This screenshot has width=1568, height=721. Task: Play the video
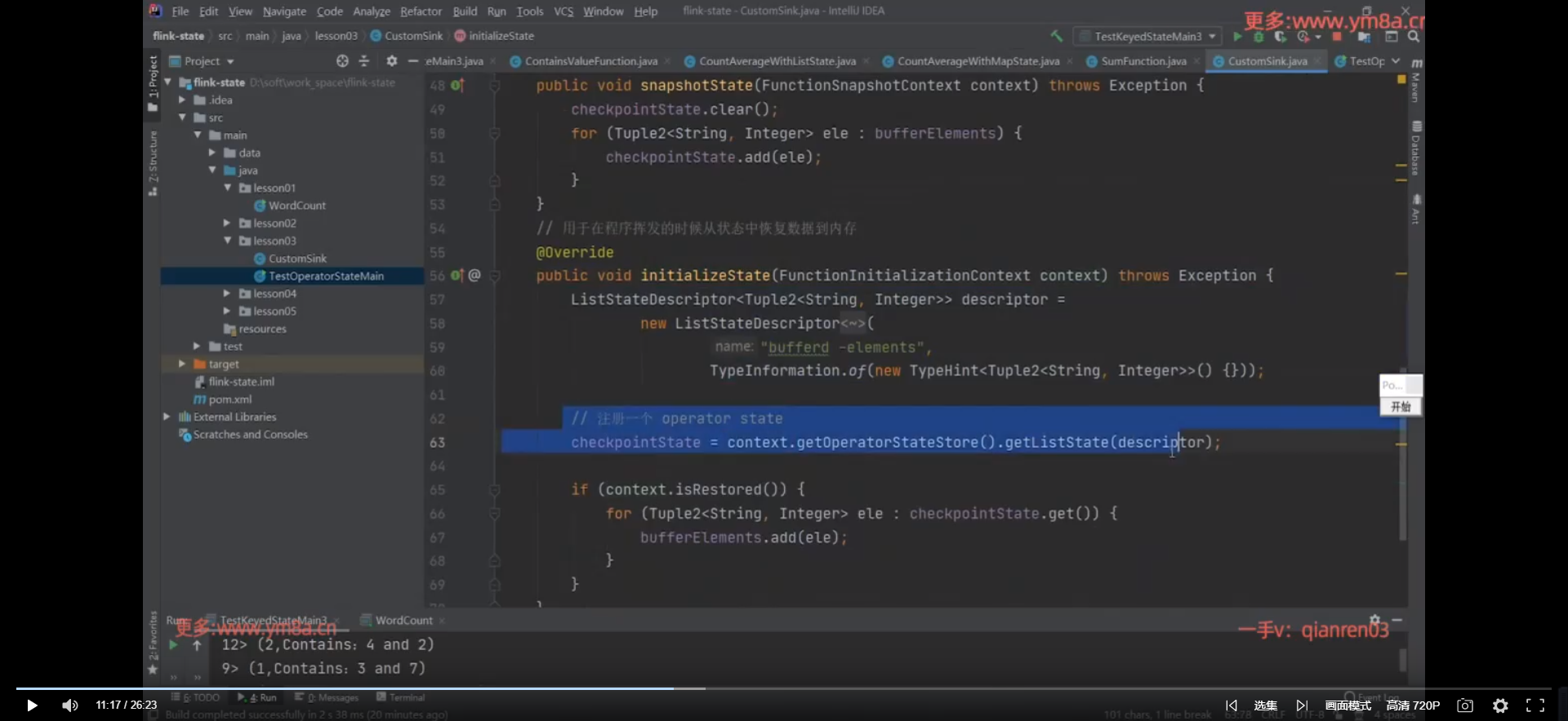(x=32, y=705)
